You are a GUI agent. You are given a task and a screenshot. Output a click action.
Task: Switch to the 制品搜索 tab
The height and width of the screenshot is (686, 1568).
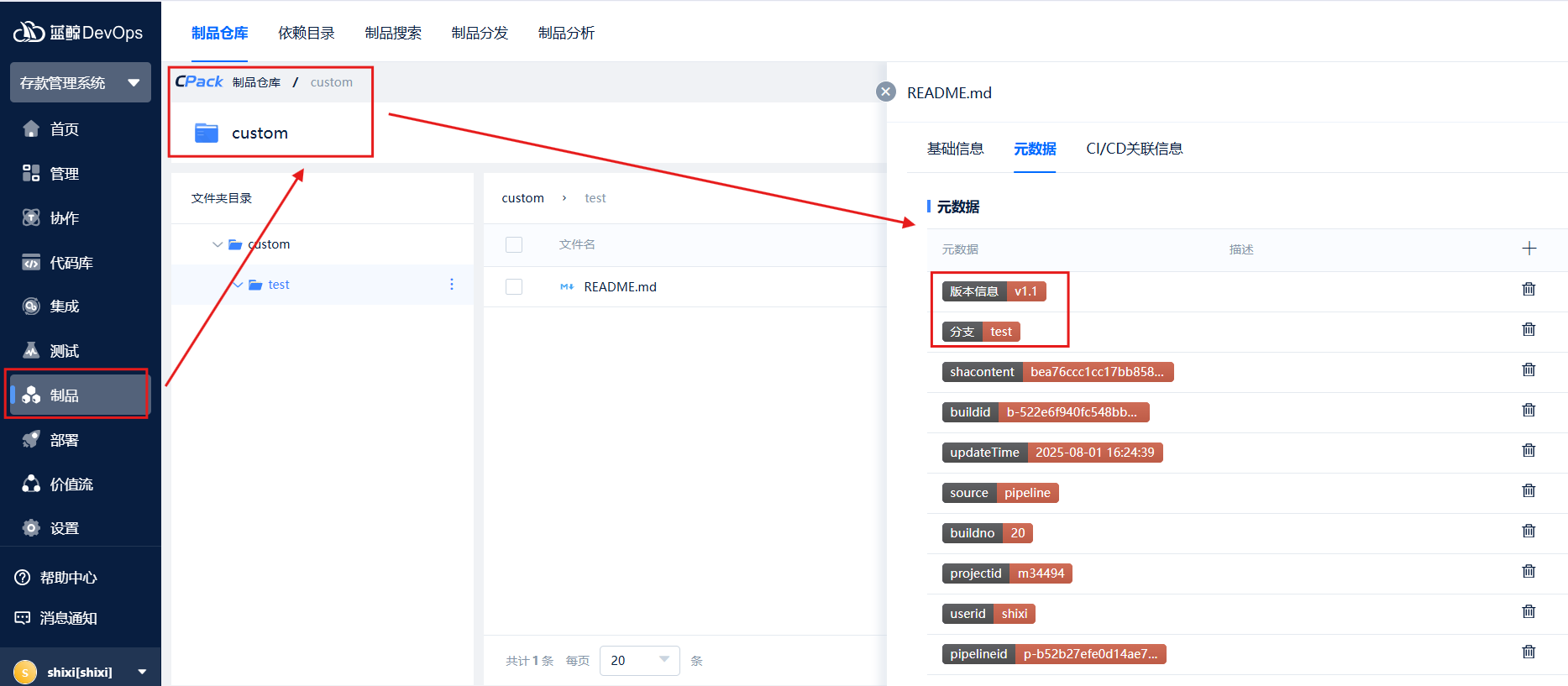click(393, 33)
